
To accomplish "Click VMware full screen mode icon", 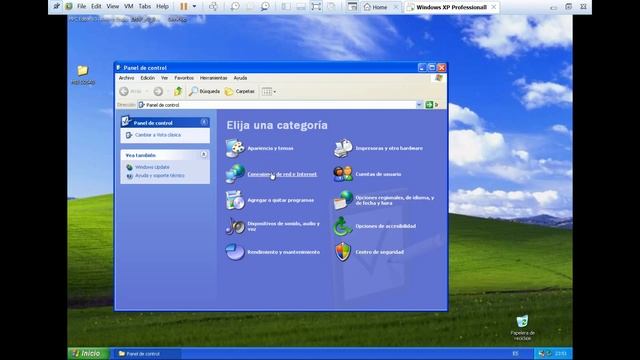I will 316,7.
